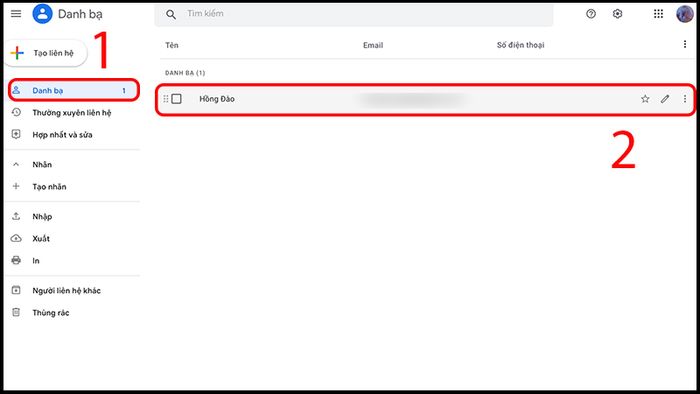Viewport: 700px width, 394px height.
Task: Click the Tìm kiếm search field
Action: (354, 14)
